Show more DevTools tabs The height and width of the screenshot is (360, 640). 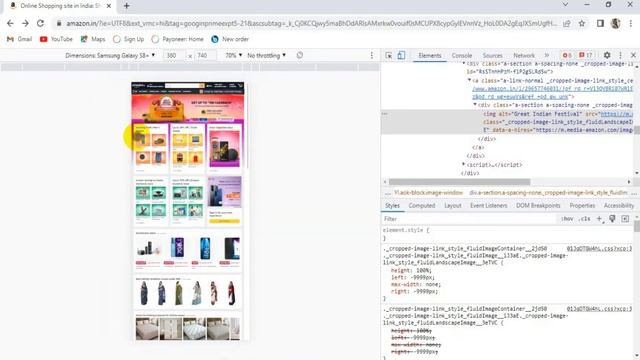[x=547, y=55]
